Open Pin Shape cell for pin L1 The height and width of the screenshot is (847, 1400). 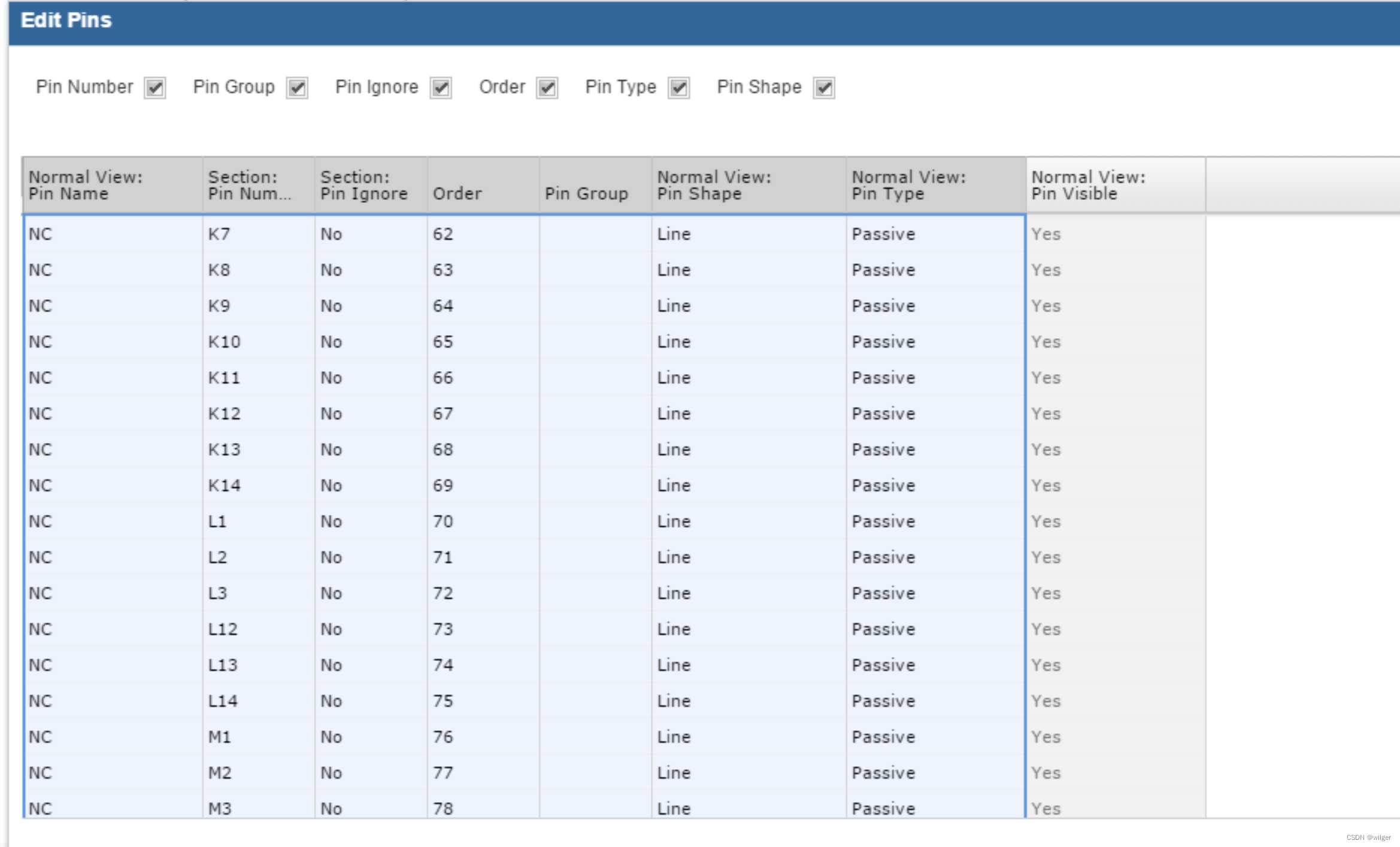coord(748,521)
